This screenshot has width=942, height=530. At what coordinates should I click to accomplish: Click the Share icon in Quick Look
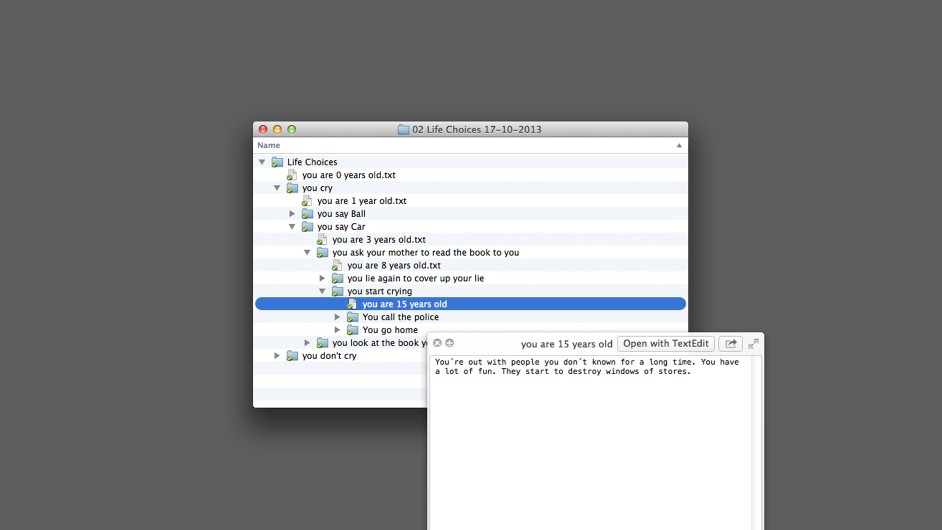[x=730, y=344]
